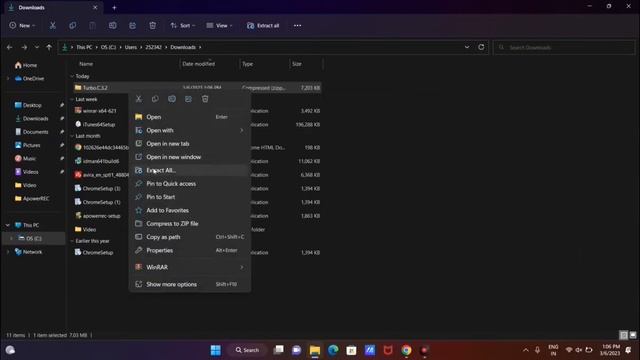Collapse the Last month group
The width and height of the screenshot is (640, 360).
72,136
